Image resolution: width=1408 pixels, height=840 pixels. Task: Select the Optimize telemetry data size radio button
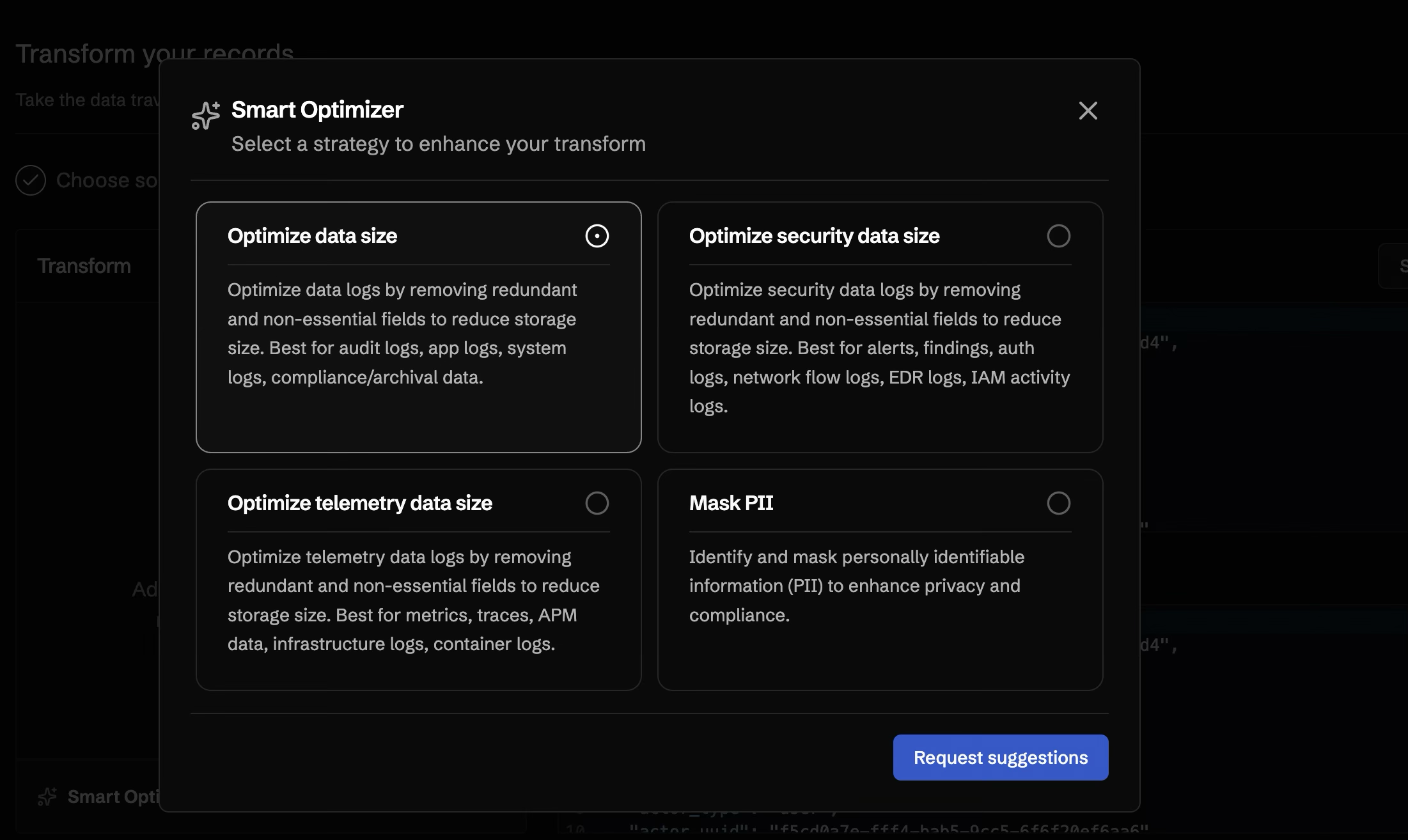click(x=597, y=503)
